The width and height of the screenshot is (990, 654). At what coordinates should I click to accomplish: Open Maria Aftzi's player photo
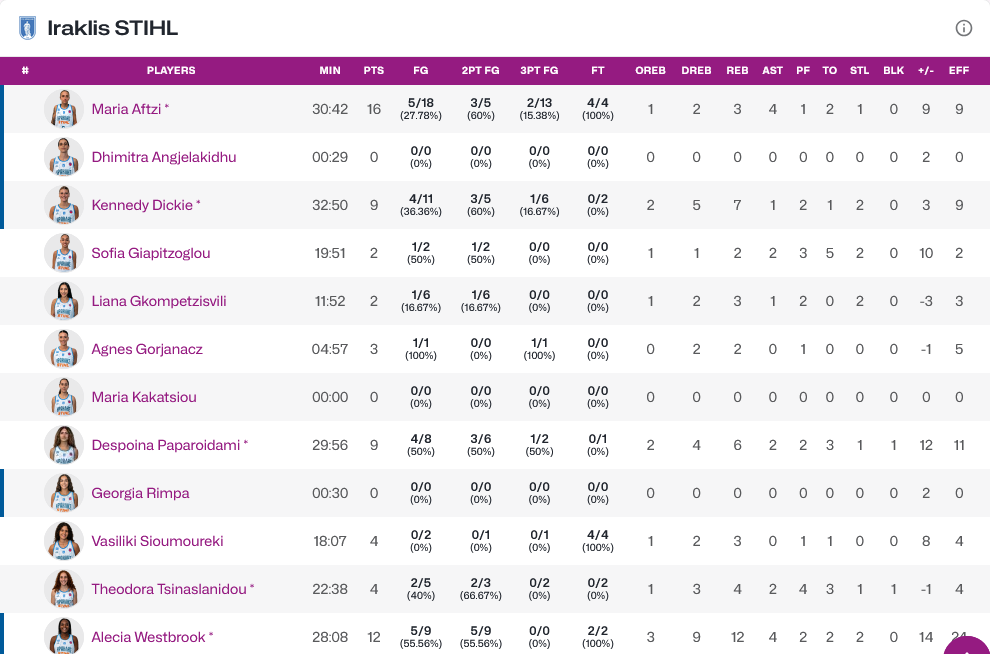[64, 109]
